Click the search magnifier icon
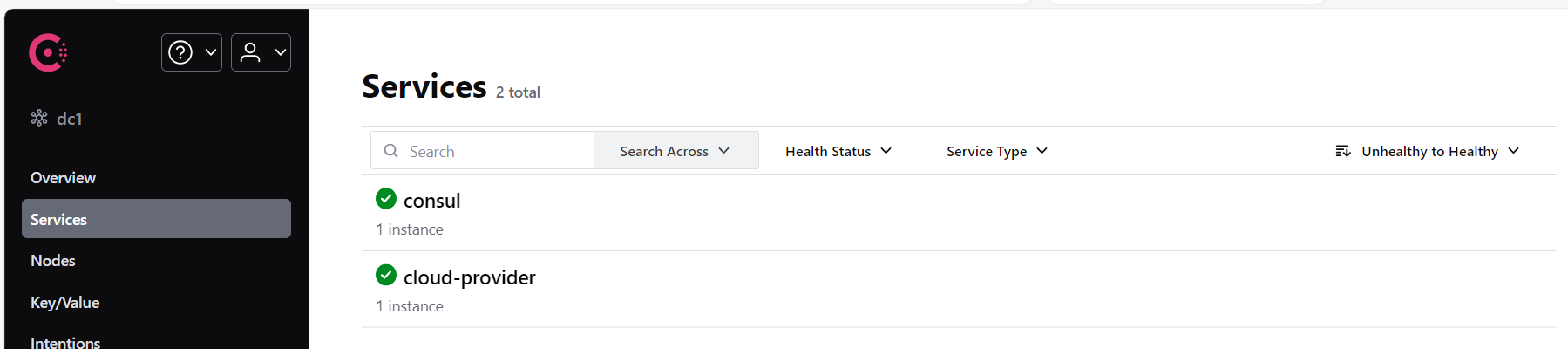The height and width of the screenshot is (349, 1568). (x=391, y=151)
